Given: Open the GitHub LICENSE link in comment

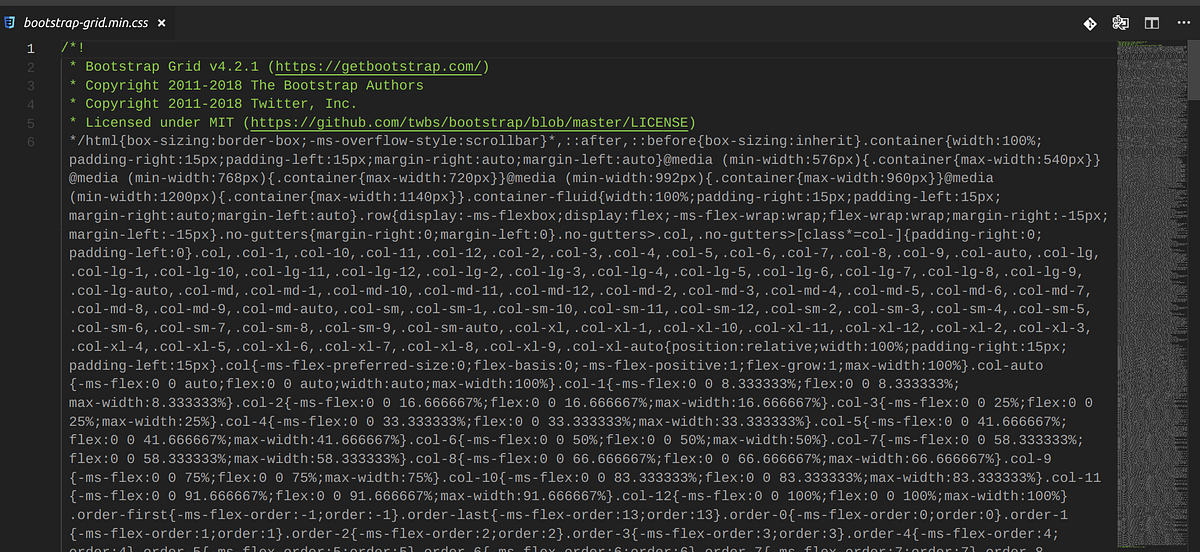Looking at the screenshot, I should 467,123.
